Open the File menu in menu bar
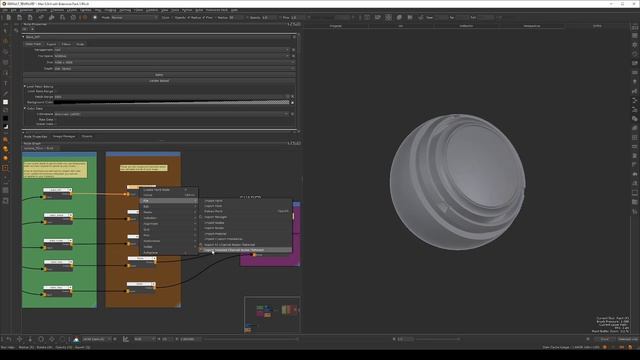This screenshot has width=640, height=360. tap(5, 10)
